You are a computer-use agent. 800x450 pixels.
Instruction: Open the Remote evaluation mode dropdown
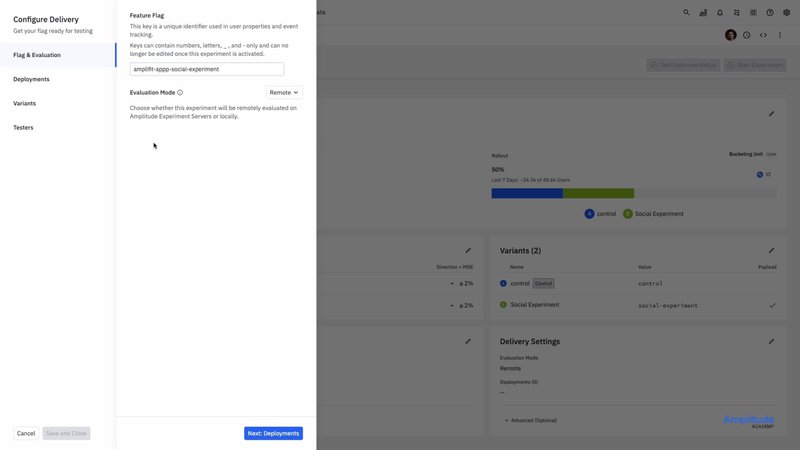coord(284,92)
